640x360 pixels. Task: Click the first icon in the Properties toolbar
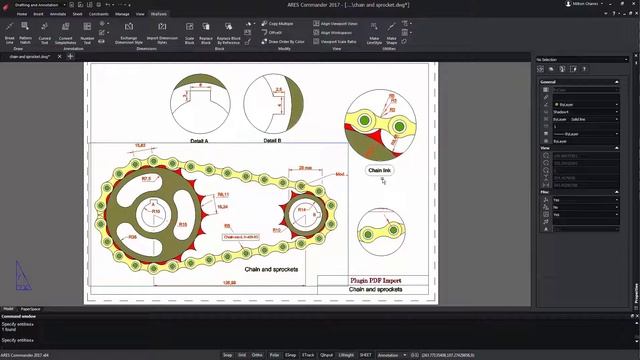pos(540,69)
